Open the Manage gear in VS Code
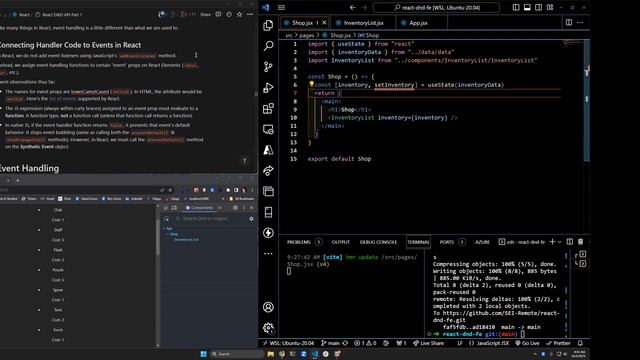Screen dimensions: 640x360 (x=268, y=328)
